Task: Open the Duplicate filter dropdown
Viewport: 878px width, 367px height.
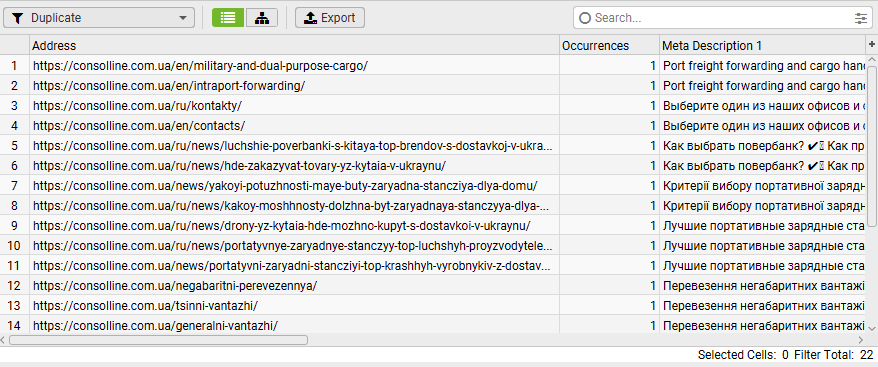Action: click(99, 17)
